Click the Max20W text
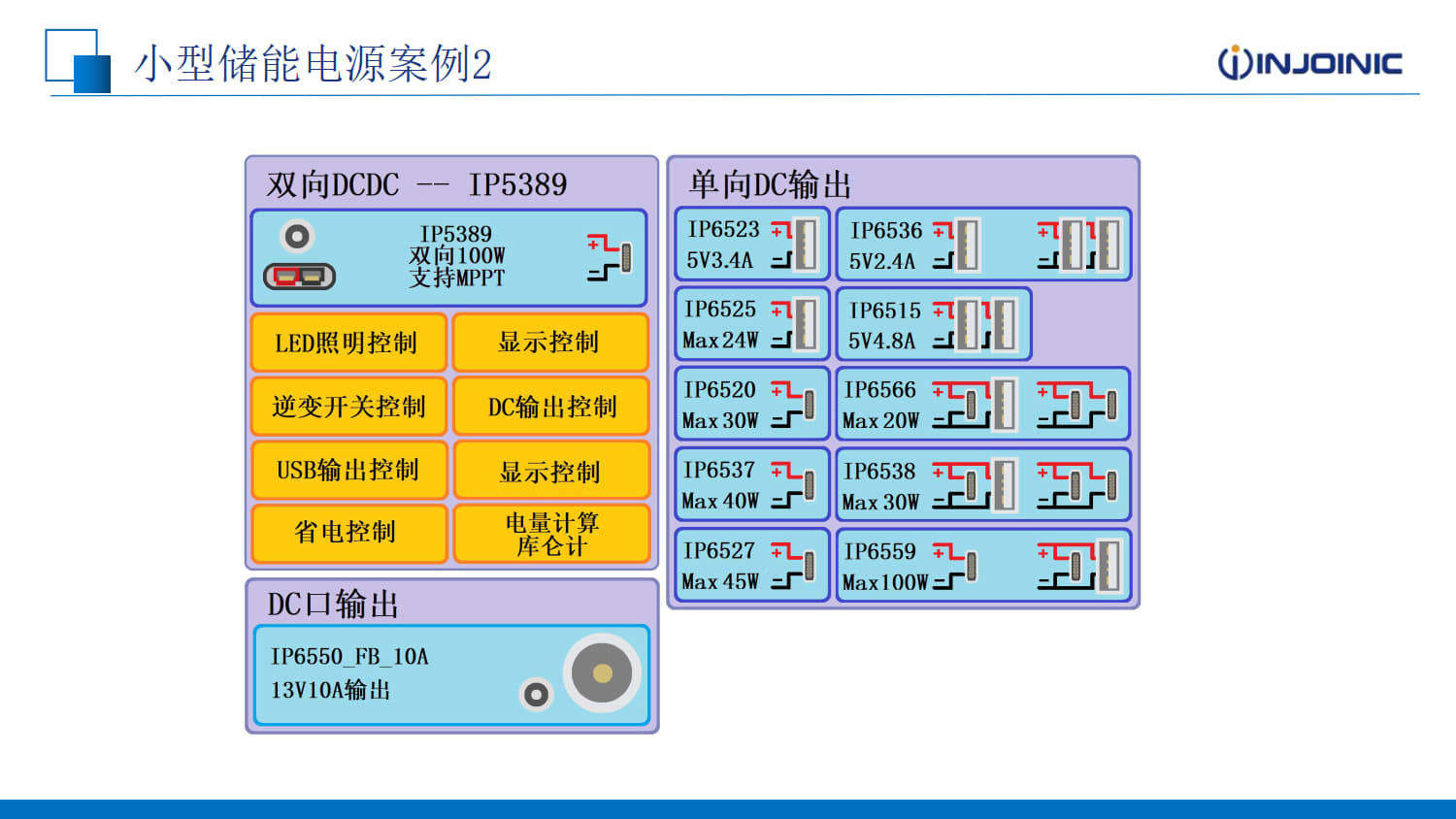This screenshot has width=1456, height=819. [880, 421]
